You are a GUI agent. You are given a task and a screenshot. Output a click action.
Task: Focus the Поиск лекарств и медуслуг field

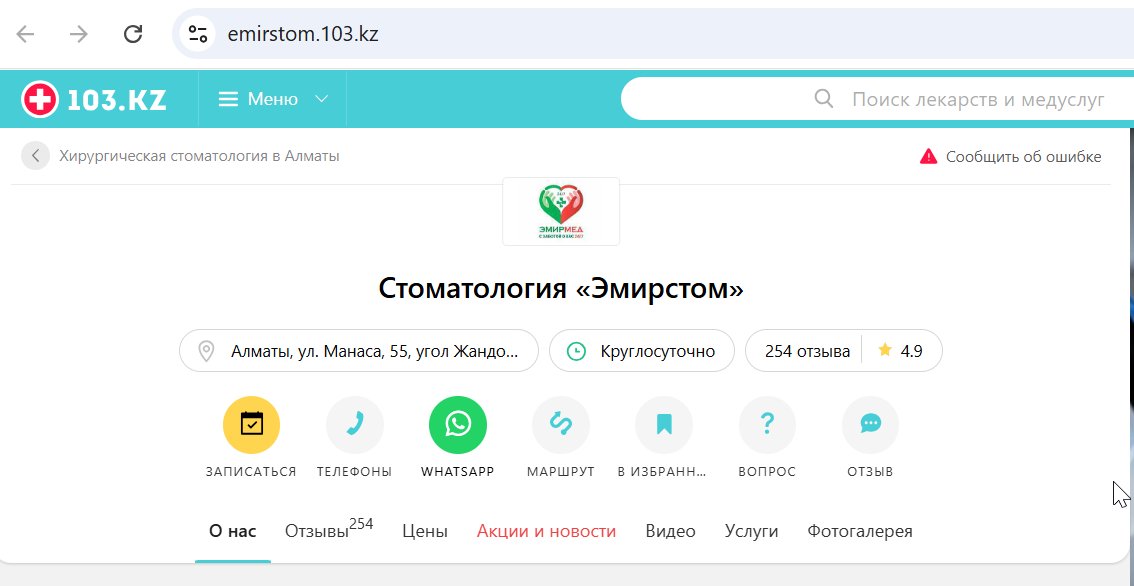[978, 99]
